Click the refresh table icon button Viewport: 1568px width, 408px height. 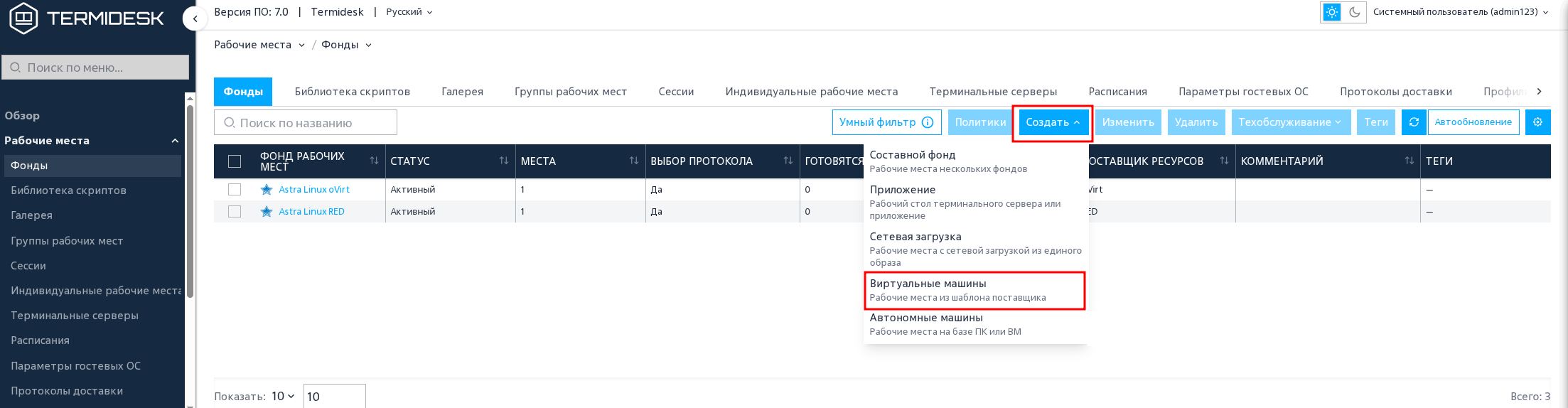pyautogui.click(x=1414, y=122)
